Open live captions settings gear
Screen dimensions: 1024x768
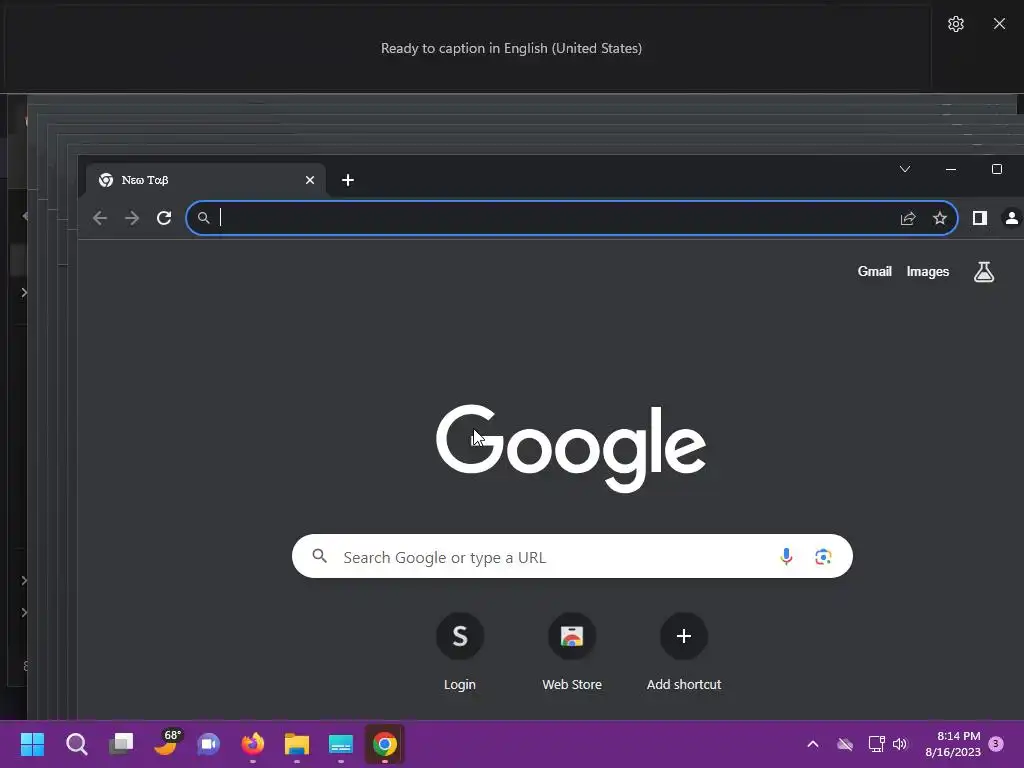[x=955, y=24]
